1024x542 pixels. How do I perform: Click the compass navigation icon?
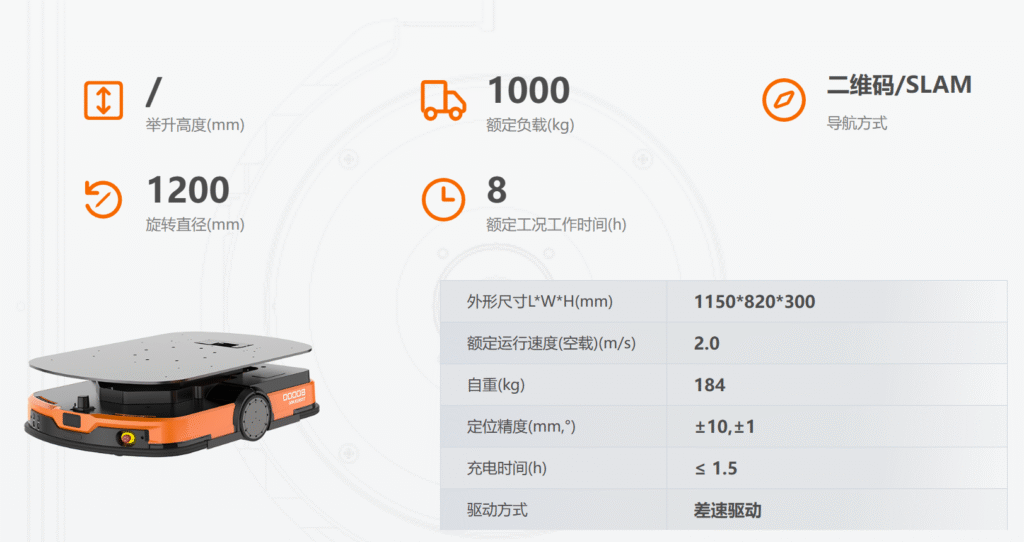tap(784, 100)
